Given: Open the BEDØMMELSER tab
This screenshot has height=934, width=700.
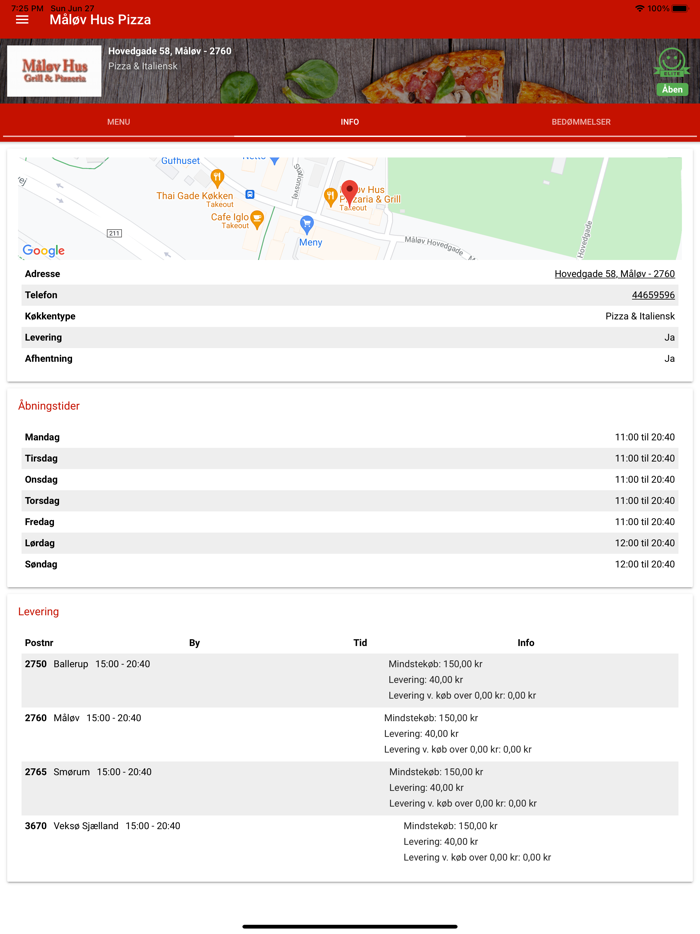Looking at the screenshot, I should [581, 122].
